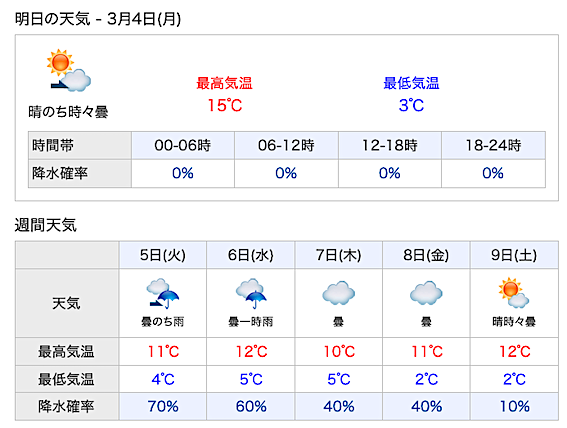The width and height of the screenshot is (567, 428).
Task: Click the 12℃ high temperature for 6日(水)
Action: point(251,351)
